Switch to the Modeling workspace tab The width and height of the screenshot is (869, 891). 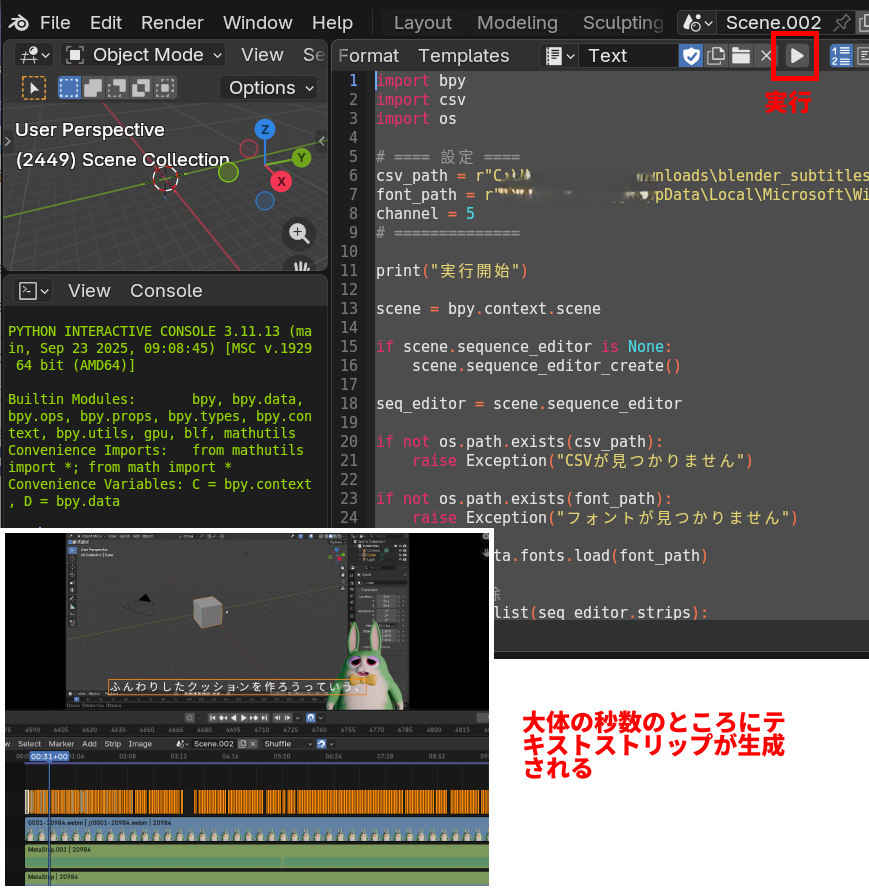click(517, 22)
